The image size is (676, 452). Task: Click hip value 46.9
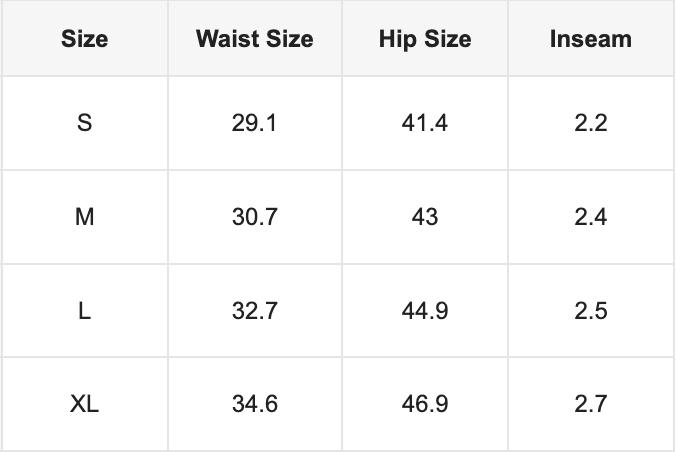pyautogui.click(x=425, y=405)
